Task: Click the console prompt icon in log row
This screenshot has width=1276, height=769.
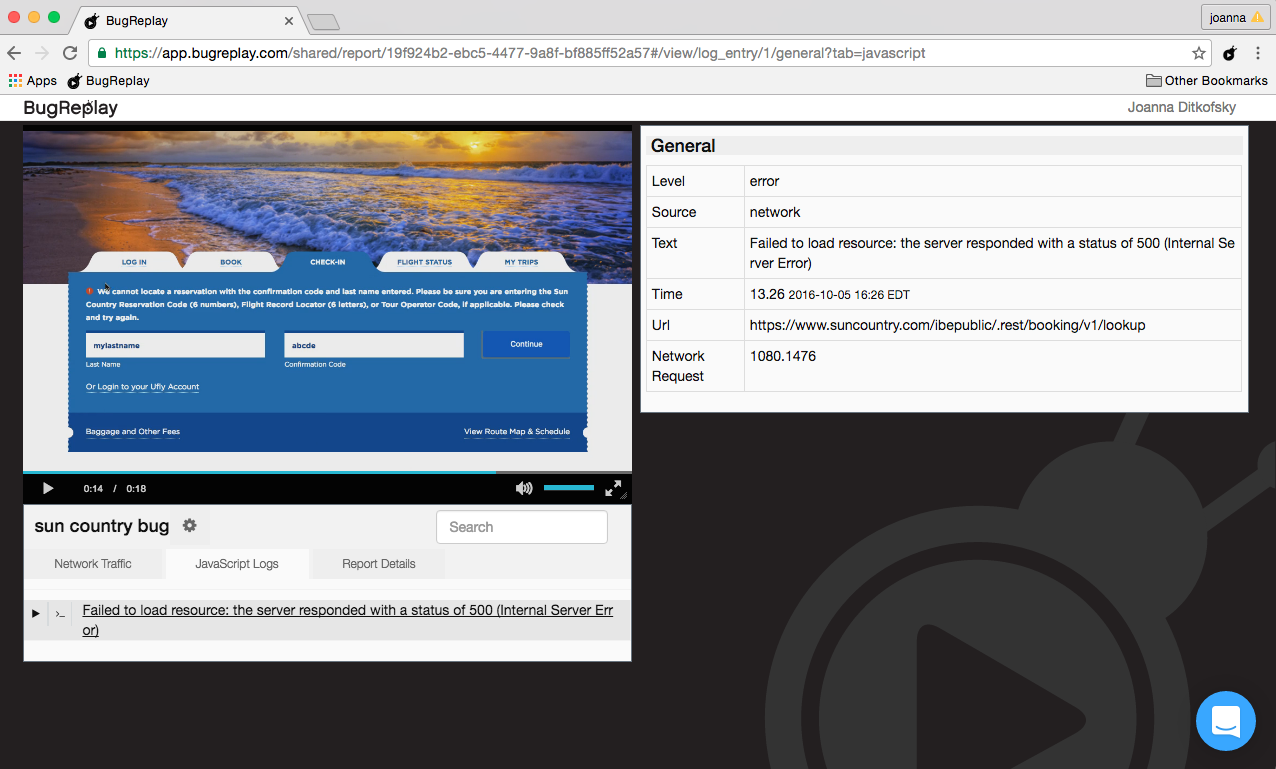Action: click(x=60, y=614)
